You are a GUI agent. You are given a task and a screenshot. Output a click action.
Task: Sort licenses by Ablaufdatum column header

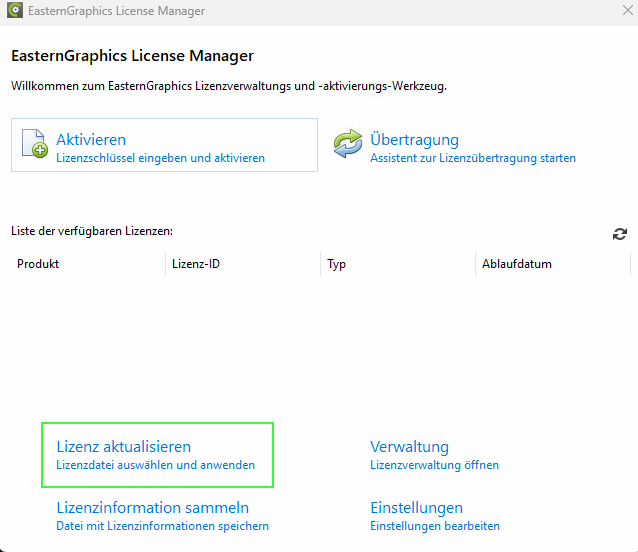553,264
